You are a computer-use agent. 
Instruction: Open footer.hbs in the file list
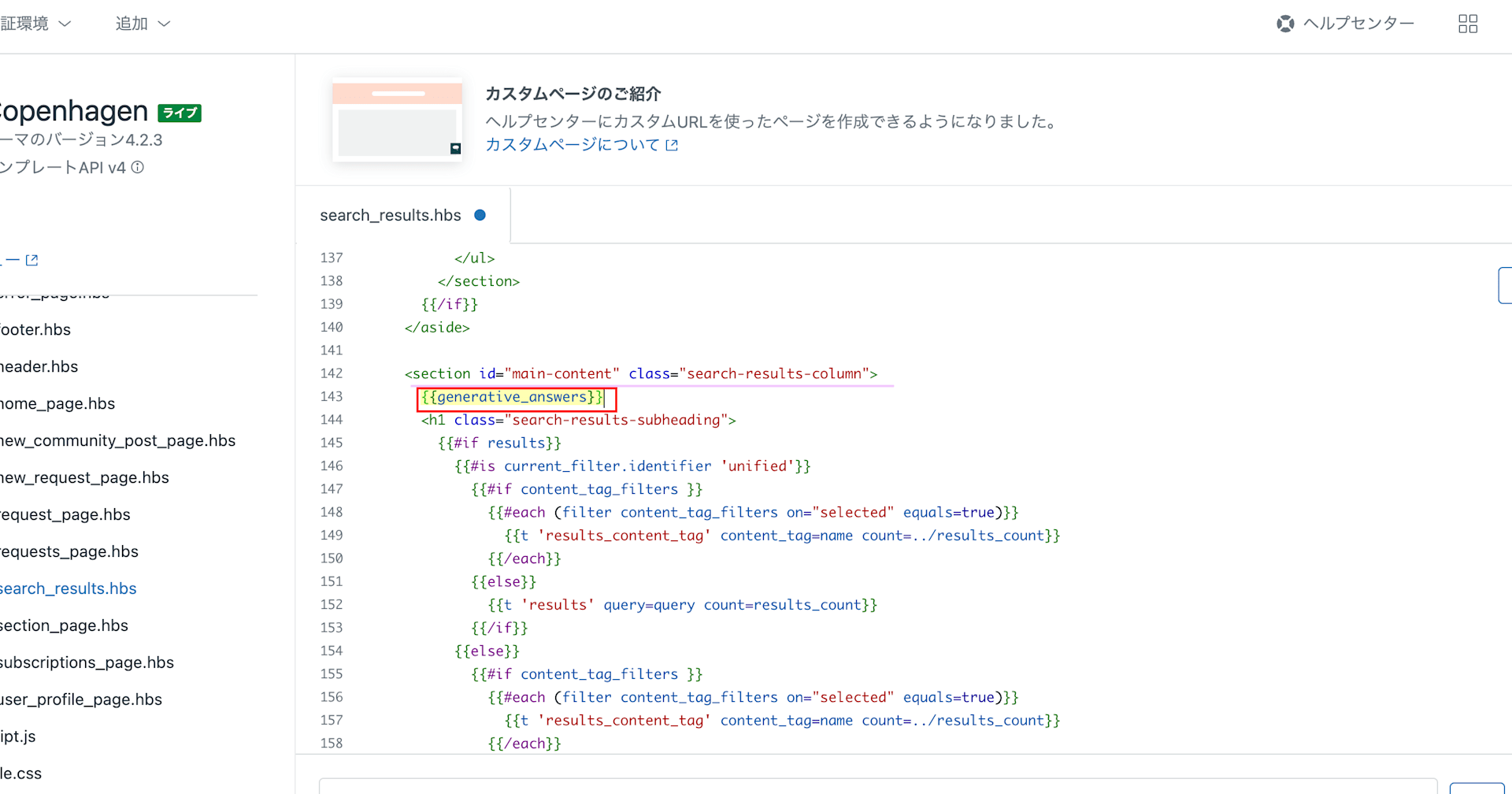pyautogui.click(x=35, y=329)
